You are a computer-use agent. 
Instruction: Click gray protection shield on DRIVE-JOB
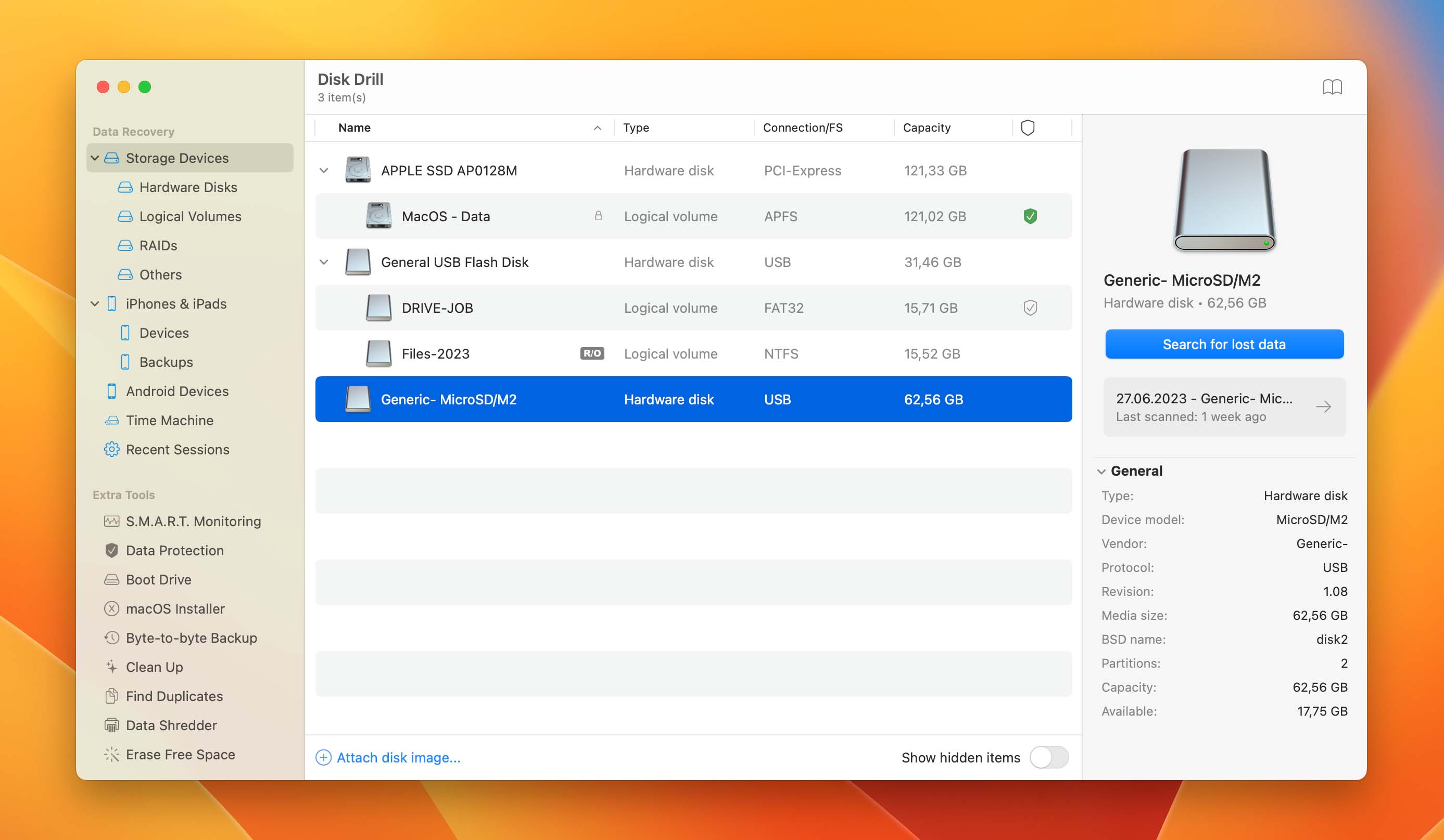(1030, 308)
